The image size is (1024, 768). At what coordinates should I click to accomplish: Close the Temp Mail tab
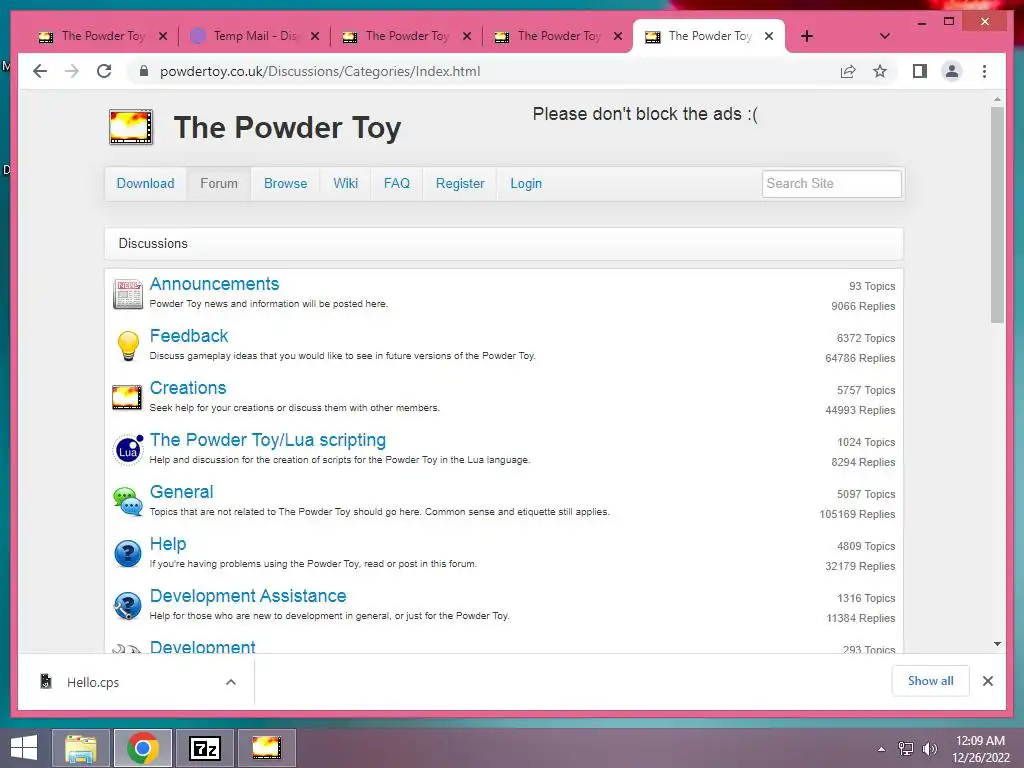coord(315,36)
